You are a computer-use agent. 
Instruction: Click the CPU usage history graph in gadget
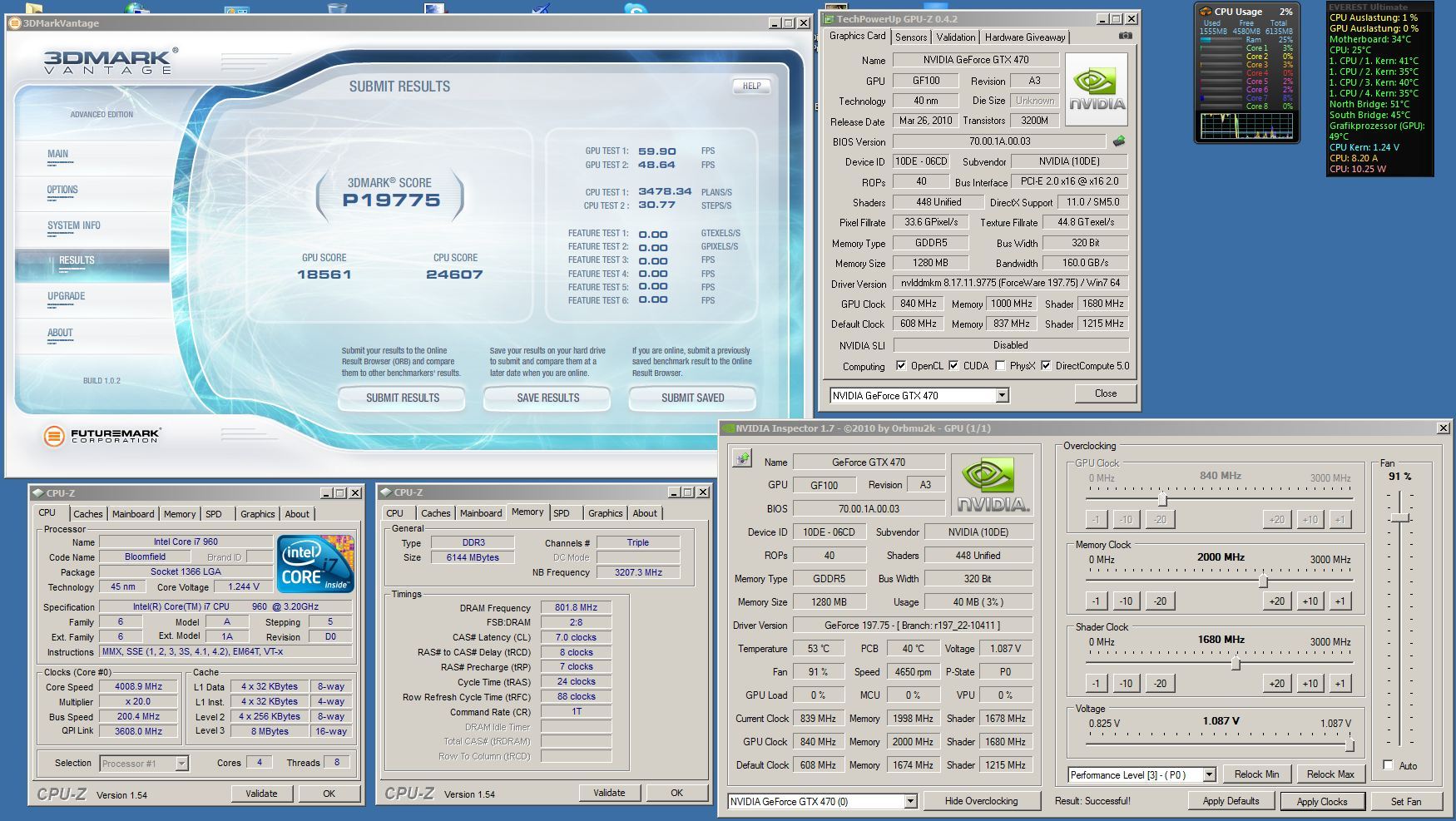[1246, 126]
